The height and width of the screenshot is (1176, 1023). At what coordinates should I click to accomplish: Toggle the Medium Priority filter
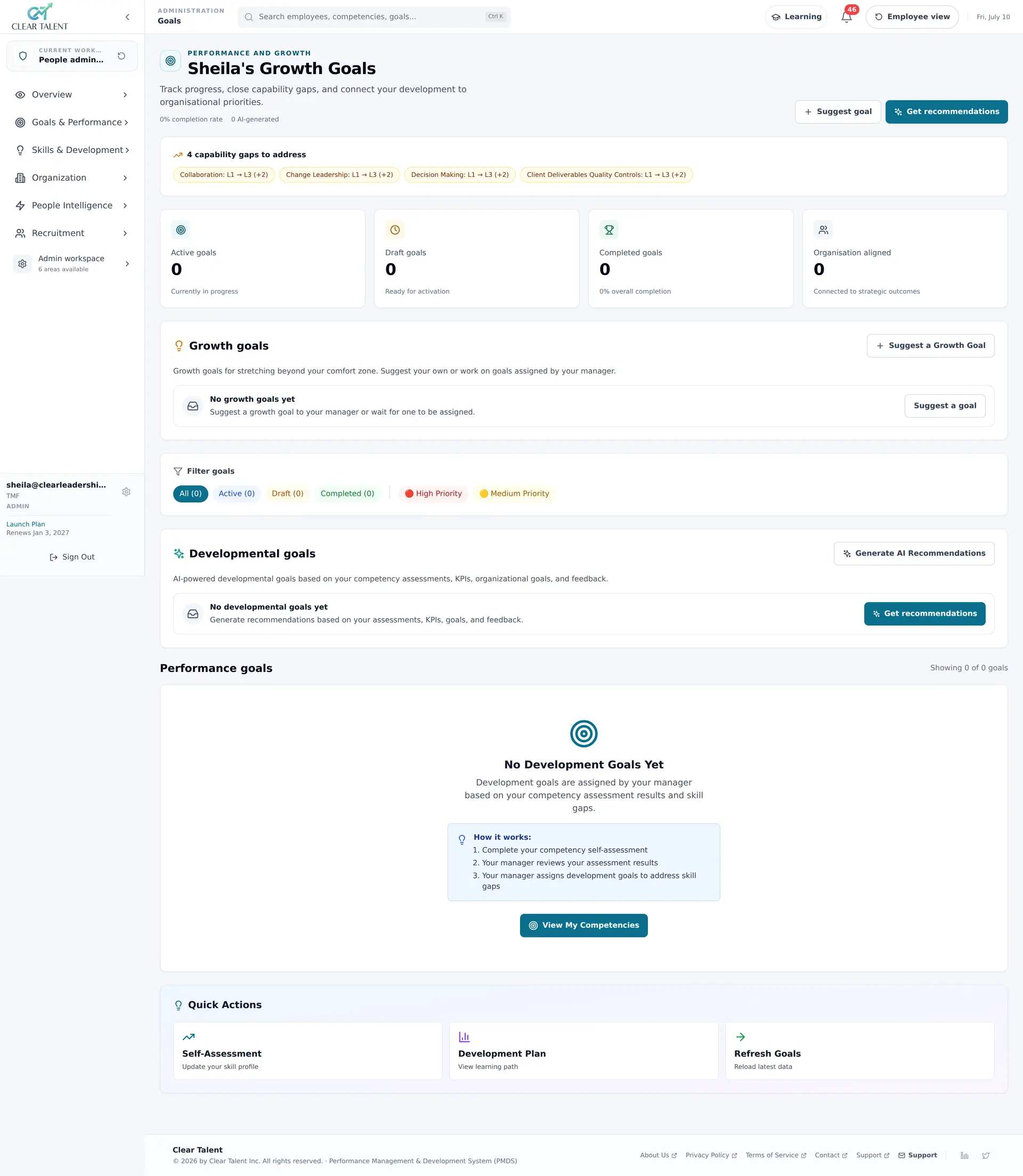pos(514,494)
